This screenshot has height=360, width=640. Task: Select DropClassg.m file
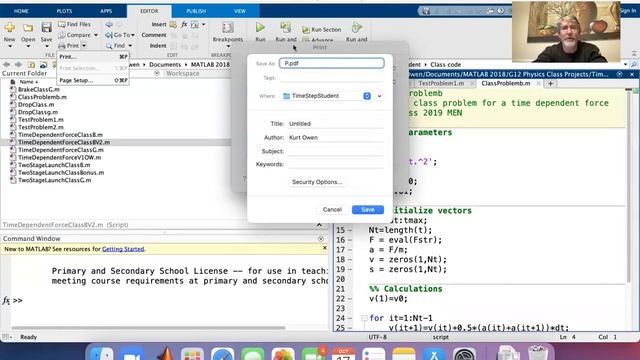coord(38,112)
